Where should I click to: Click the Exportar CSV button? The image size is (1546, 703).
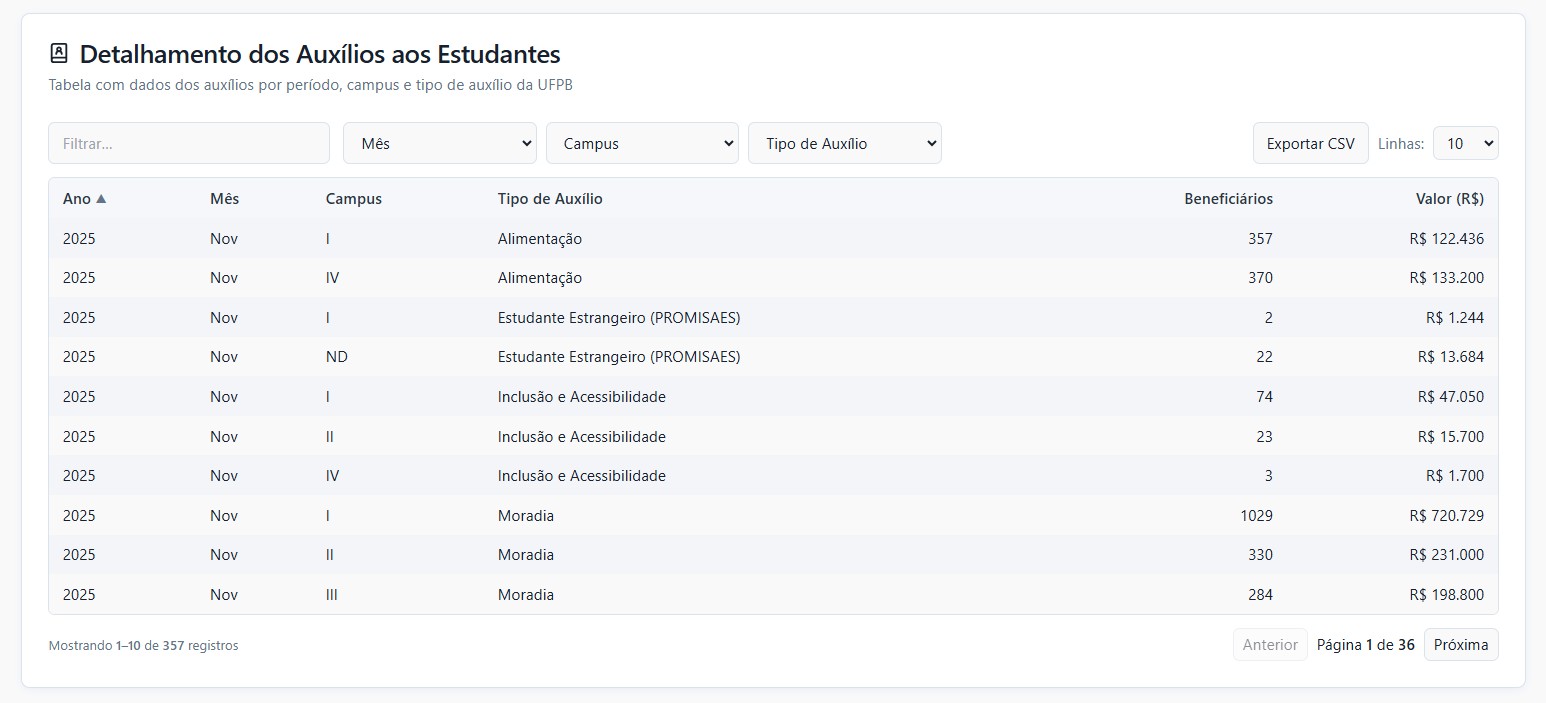coord(1309,143)
